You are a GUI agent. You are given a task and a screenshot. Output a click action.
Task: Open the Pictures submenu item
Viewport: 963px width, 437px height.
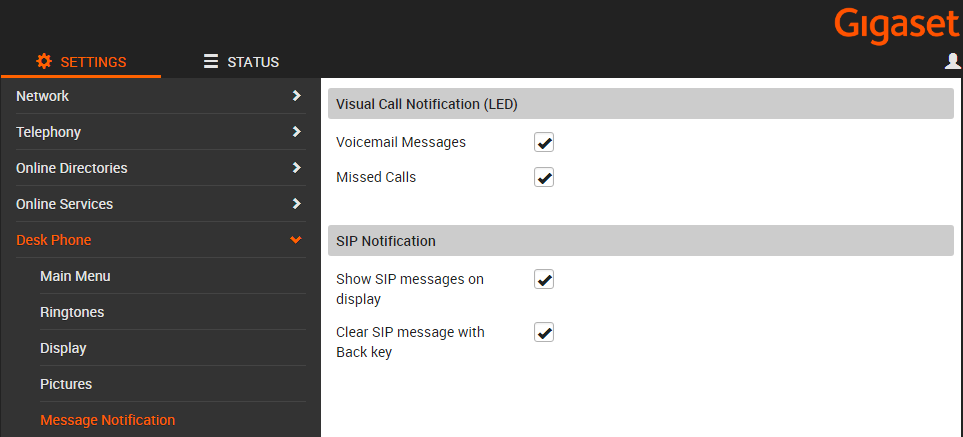pyautogui.click(x=66, y=384)
